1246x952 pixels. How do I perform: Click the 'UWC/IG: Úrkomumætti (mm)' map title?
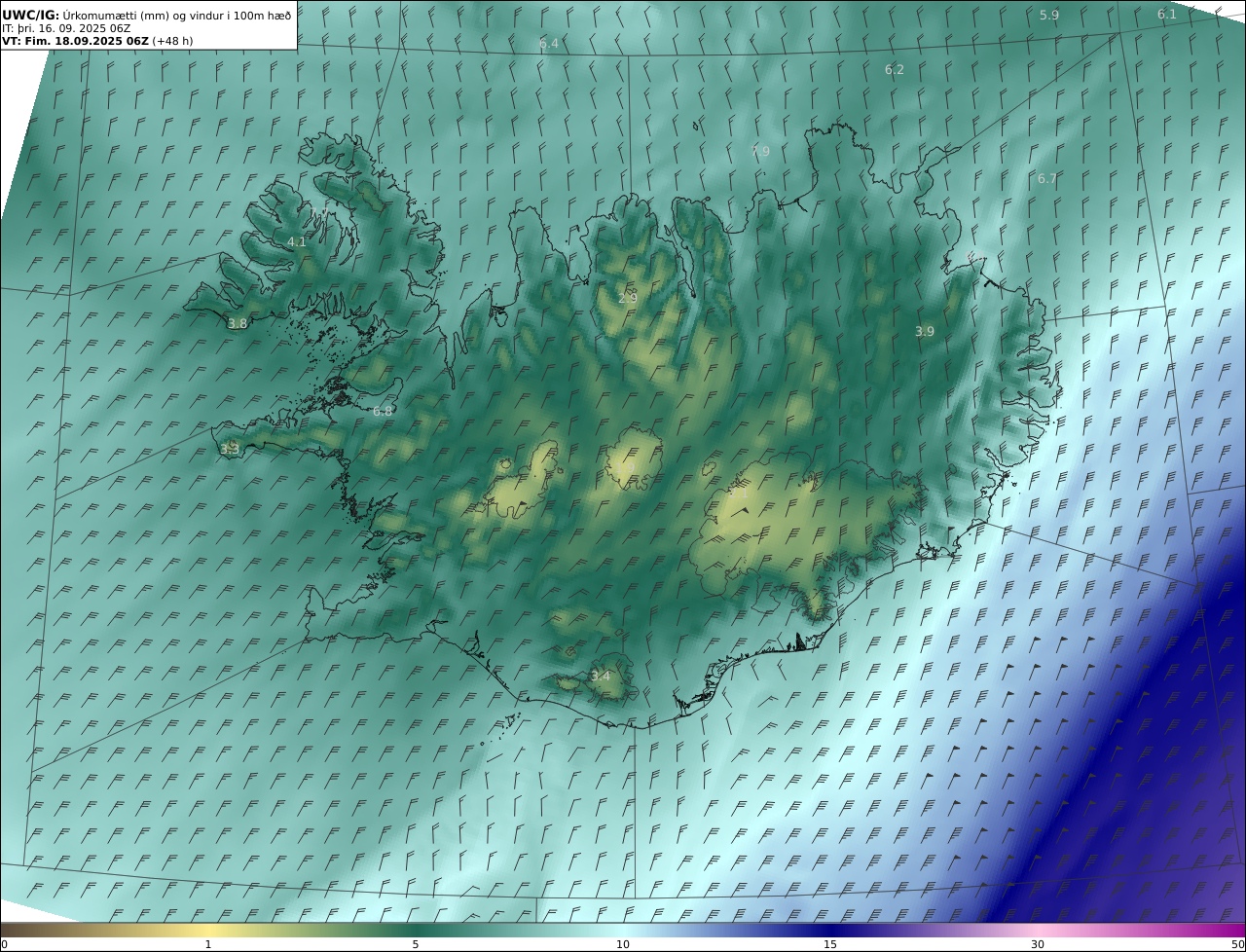pos(146,15)
